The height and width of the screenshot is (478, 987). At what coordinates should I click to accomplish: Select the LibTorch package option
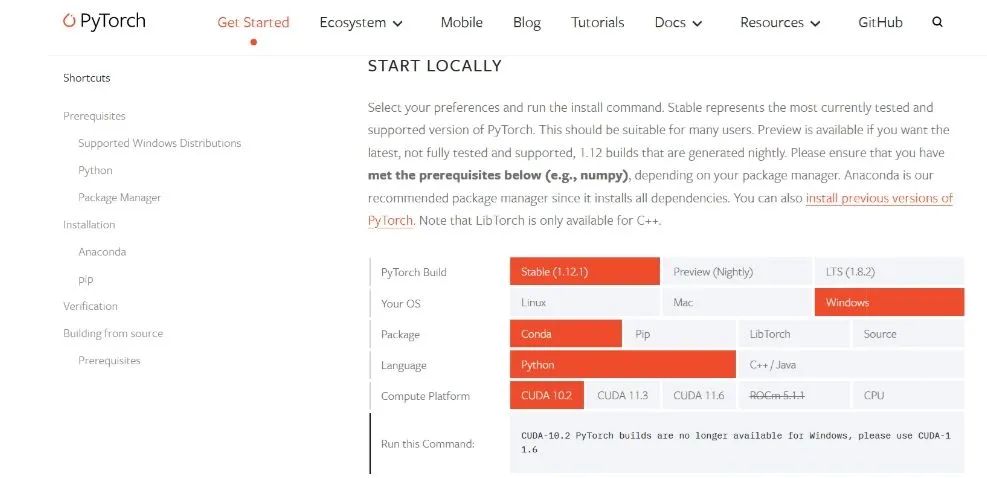793,334
